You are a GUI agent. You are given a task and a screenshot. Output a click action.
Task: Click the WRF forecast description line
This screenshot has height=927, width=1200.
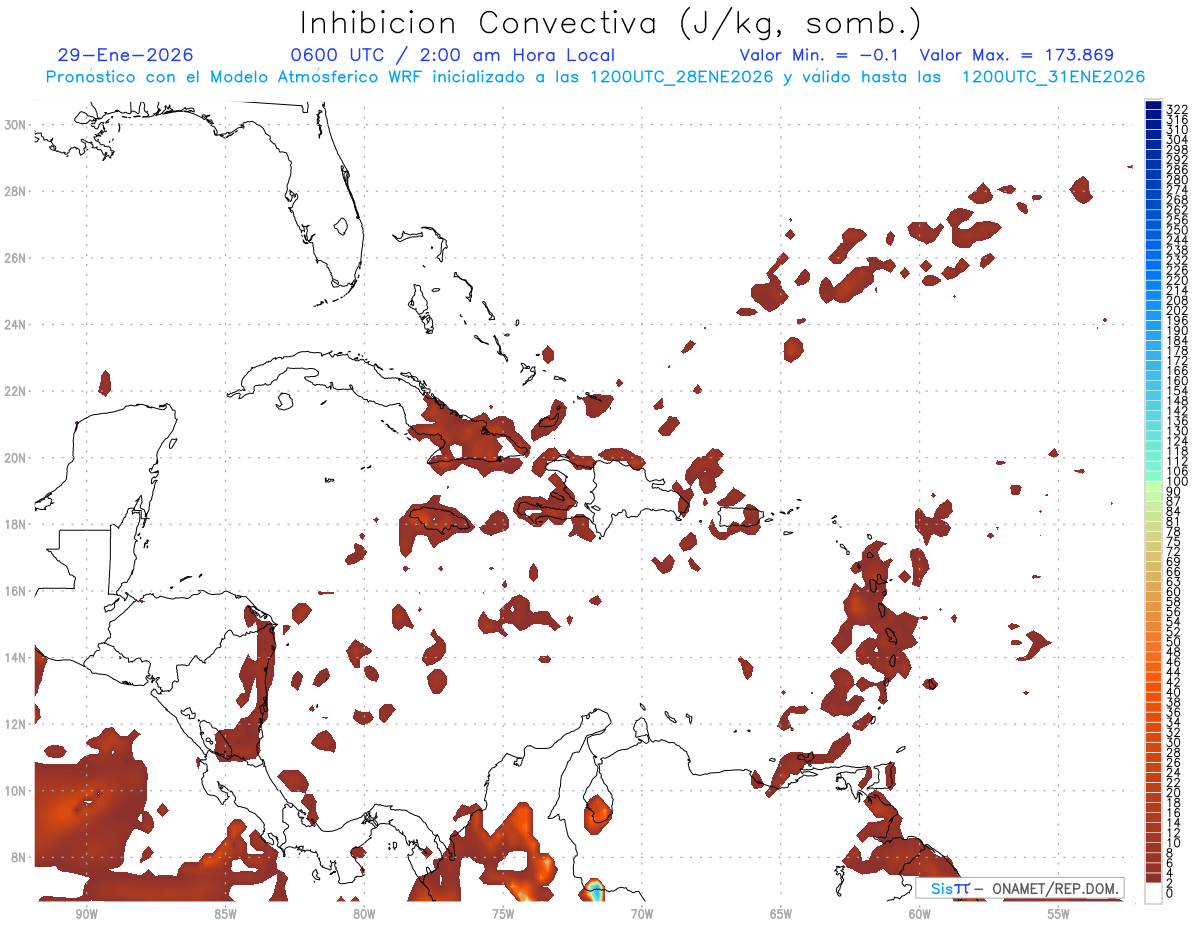(x=595, y=77)
